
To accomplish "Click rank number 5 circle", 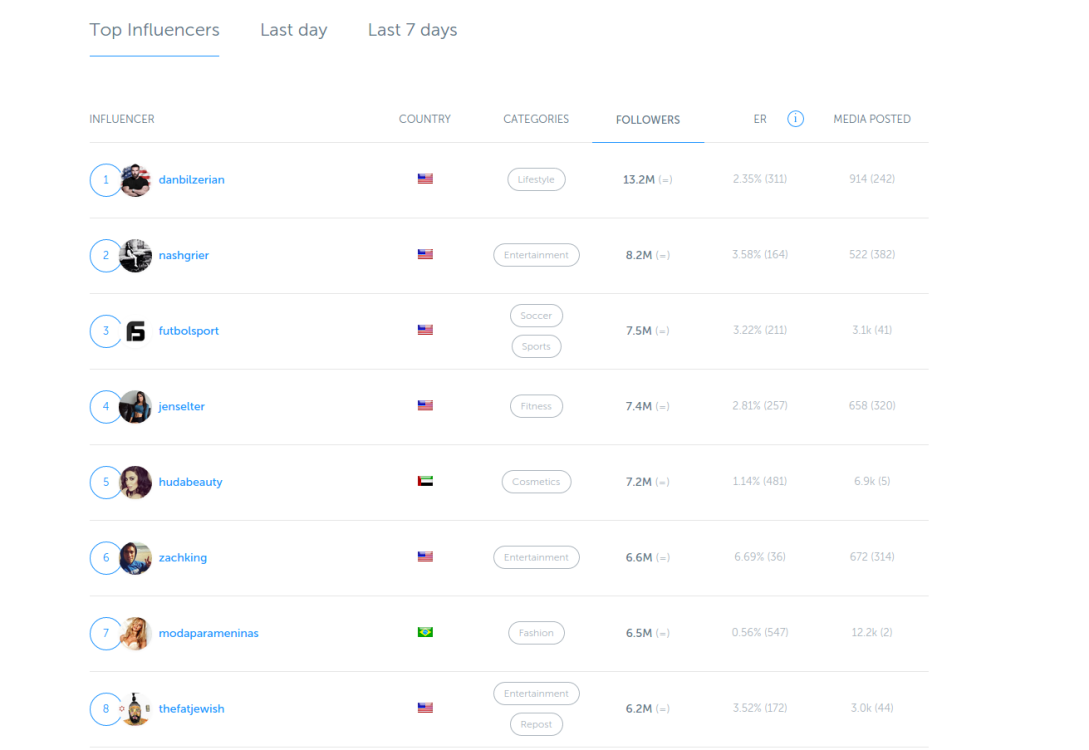I will (x=106, y=482).
